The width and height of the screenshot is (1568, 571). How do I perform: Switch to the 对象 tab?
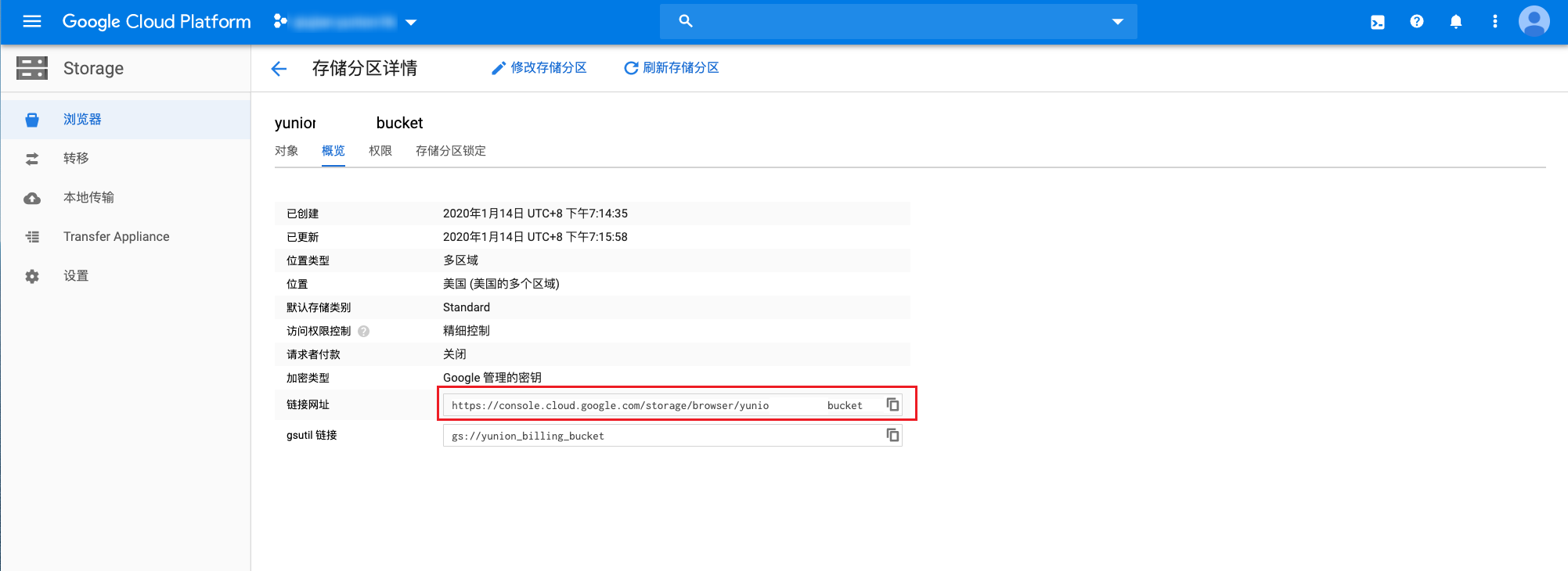(287, 151)
